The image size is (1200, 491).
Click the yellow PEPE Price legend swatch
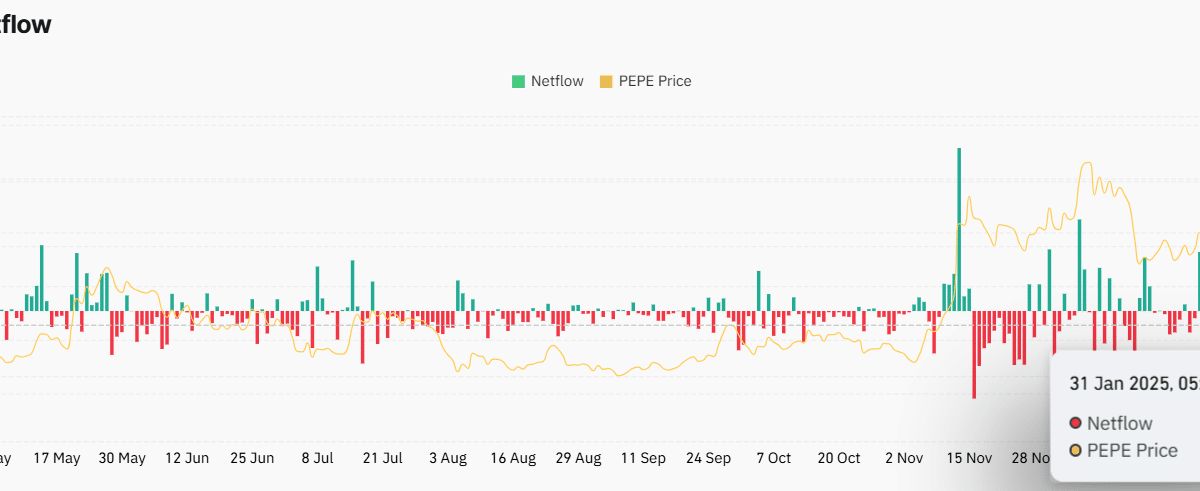point(606,81)
